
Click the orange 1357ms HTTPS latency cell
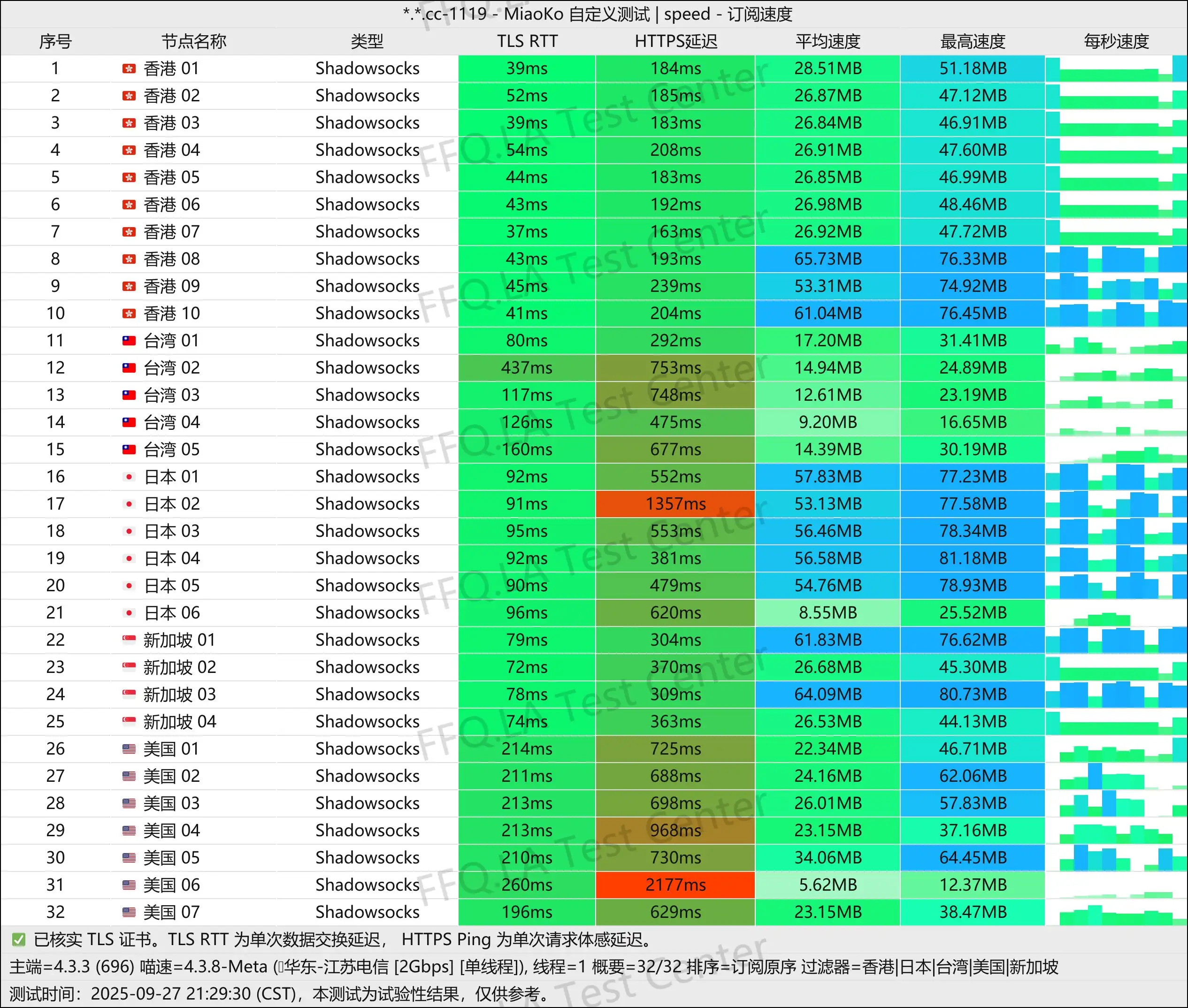click(x=675, y=504)
